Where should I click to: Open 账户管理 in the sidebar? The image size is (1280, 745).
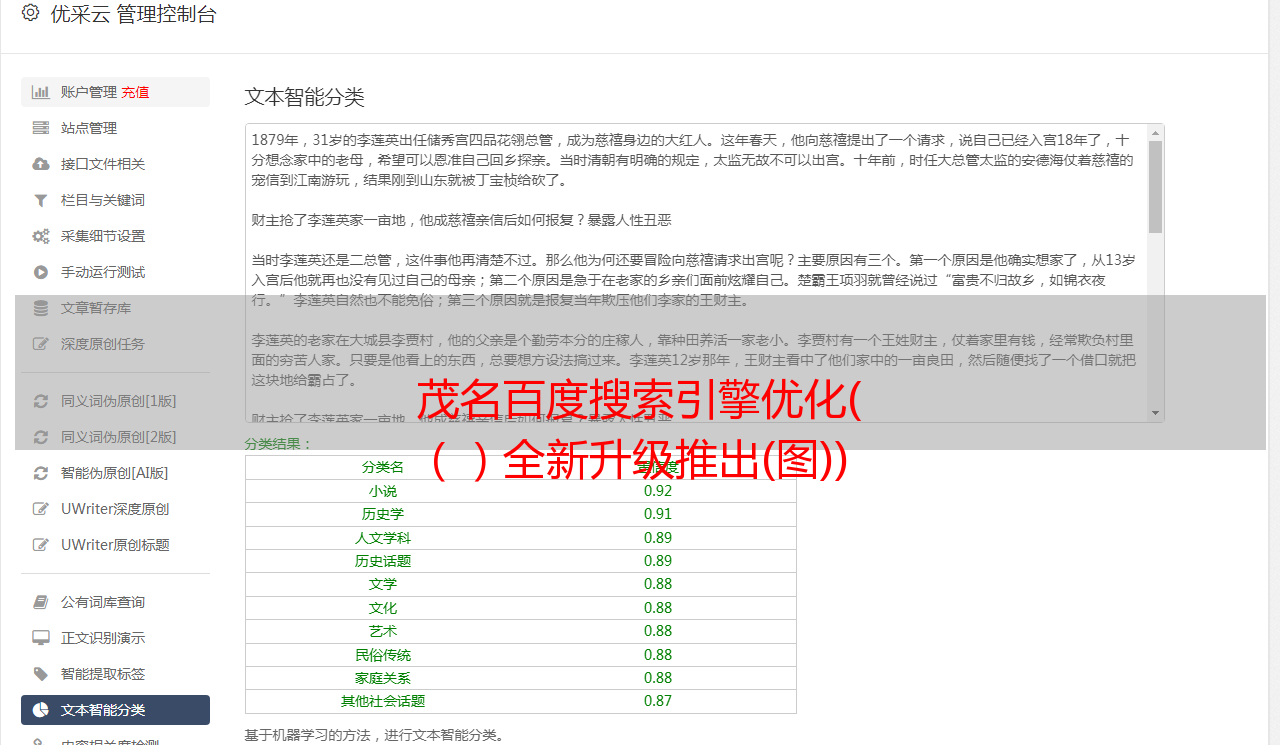[x=89, y=92]
